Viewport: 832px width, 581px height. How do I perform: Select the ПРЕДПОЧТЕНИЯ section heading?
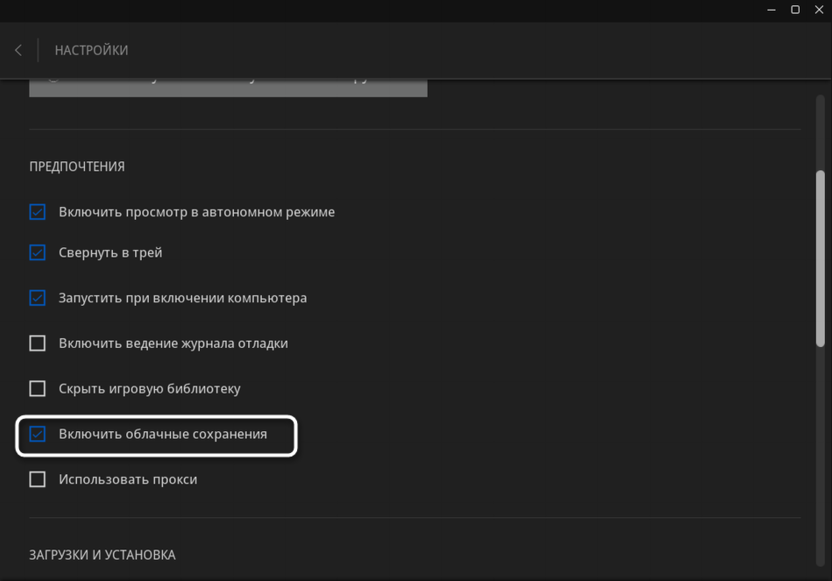tap(77, 167)
